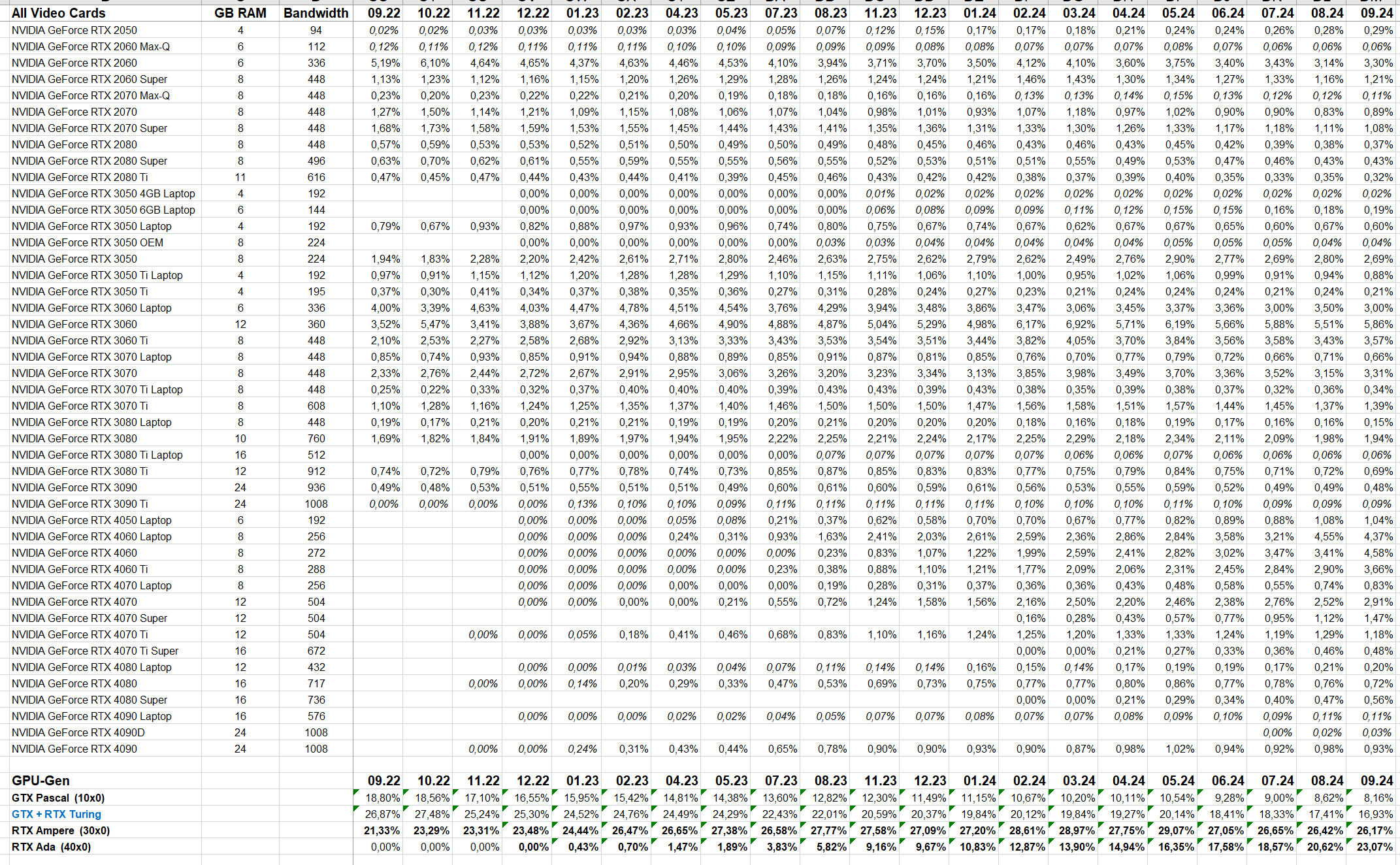Click the 'GTX Pascal (10x0)' row label
1400x865 pixels.
click(x=58, y=798)
